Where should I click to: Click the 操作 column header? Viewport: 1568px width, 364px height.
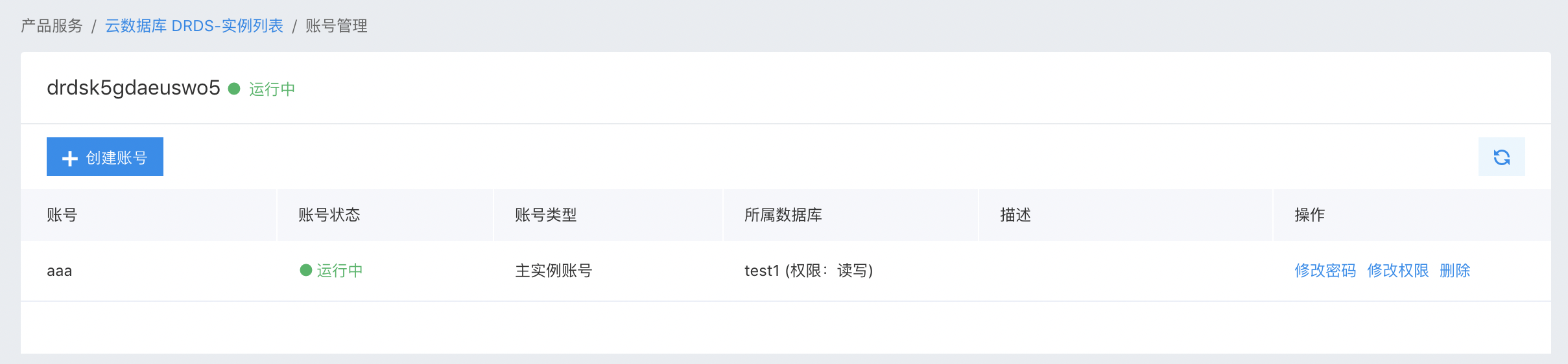point(1310,215)
